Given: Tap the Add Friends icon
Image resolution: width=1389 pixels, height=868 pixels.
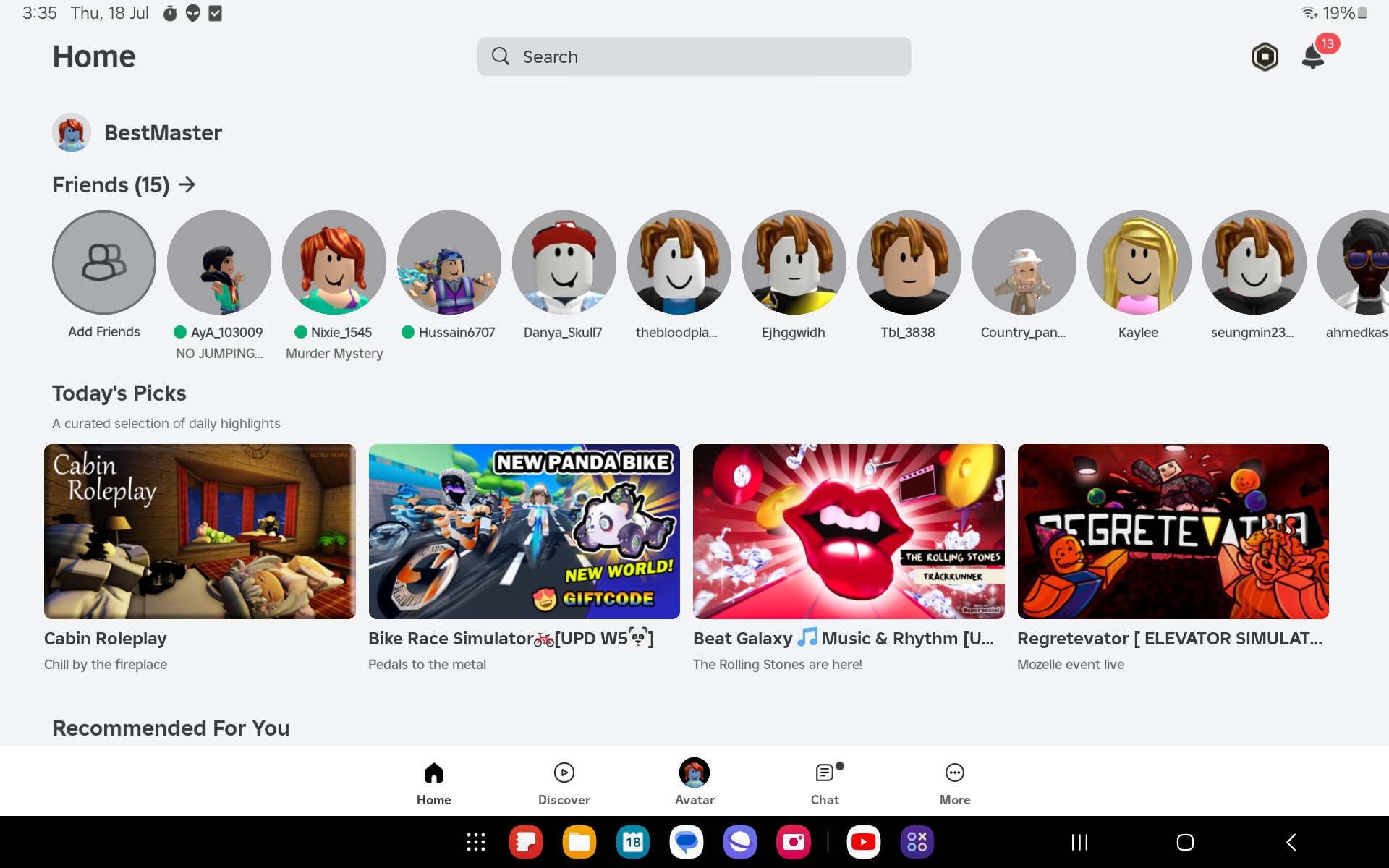Looking at the screenshot, I should tap(104, 263).
